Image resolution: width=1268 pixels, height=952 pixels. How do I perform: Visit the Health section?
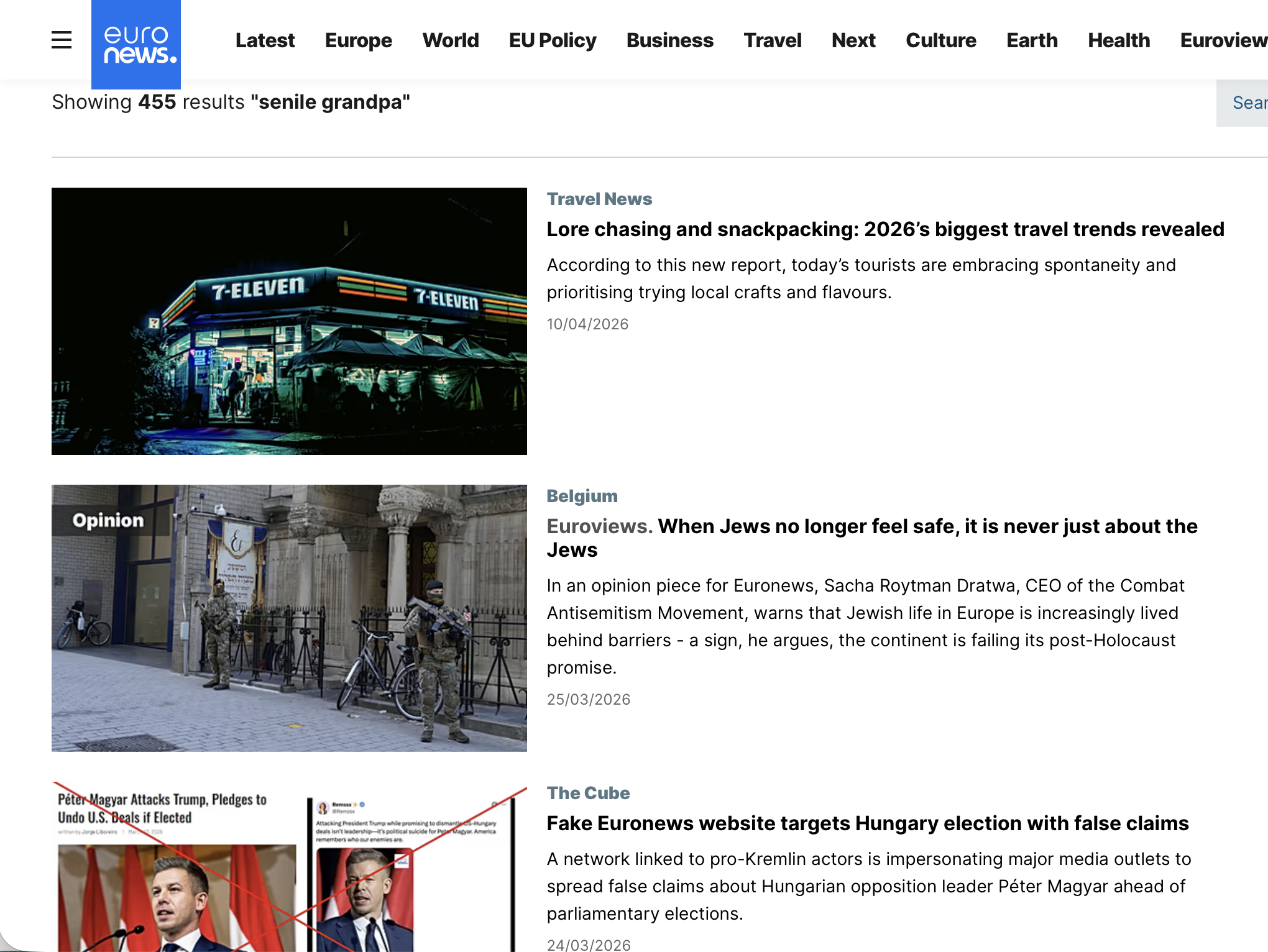pyautogui.click(x=1118, y=40)
